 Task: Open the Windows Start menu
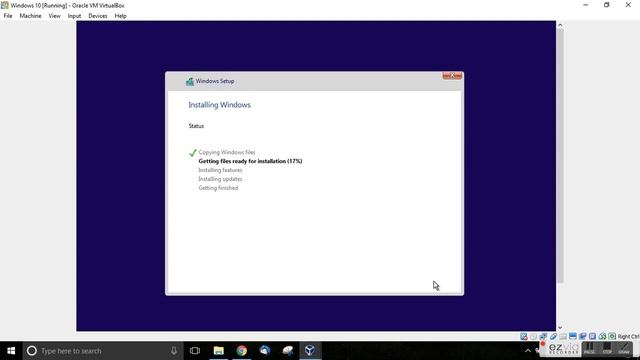[x=11, y=351]
